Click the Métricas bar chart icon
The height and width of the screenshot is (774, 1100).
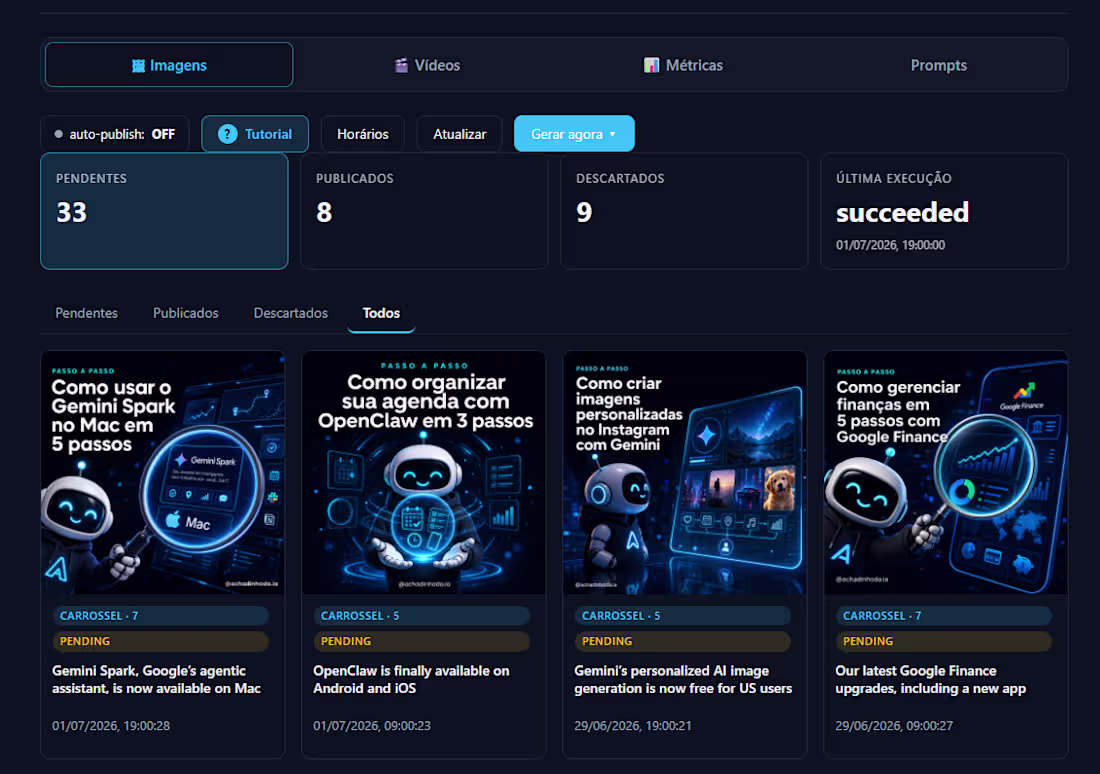652,65
